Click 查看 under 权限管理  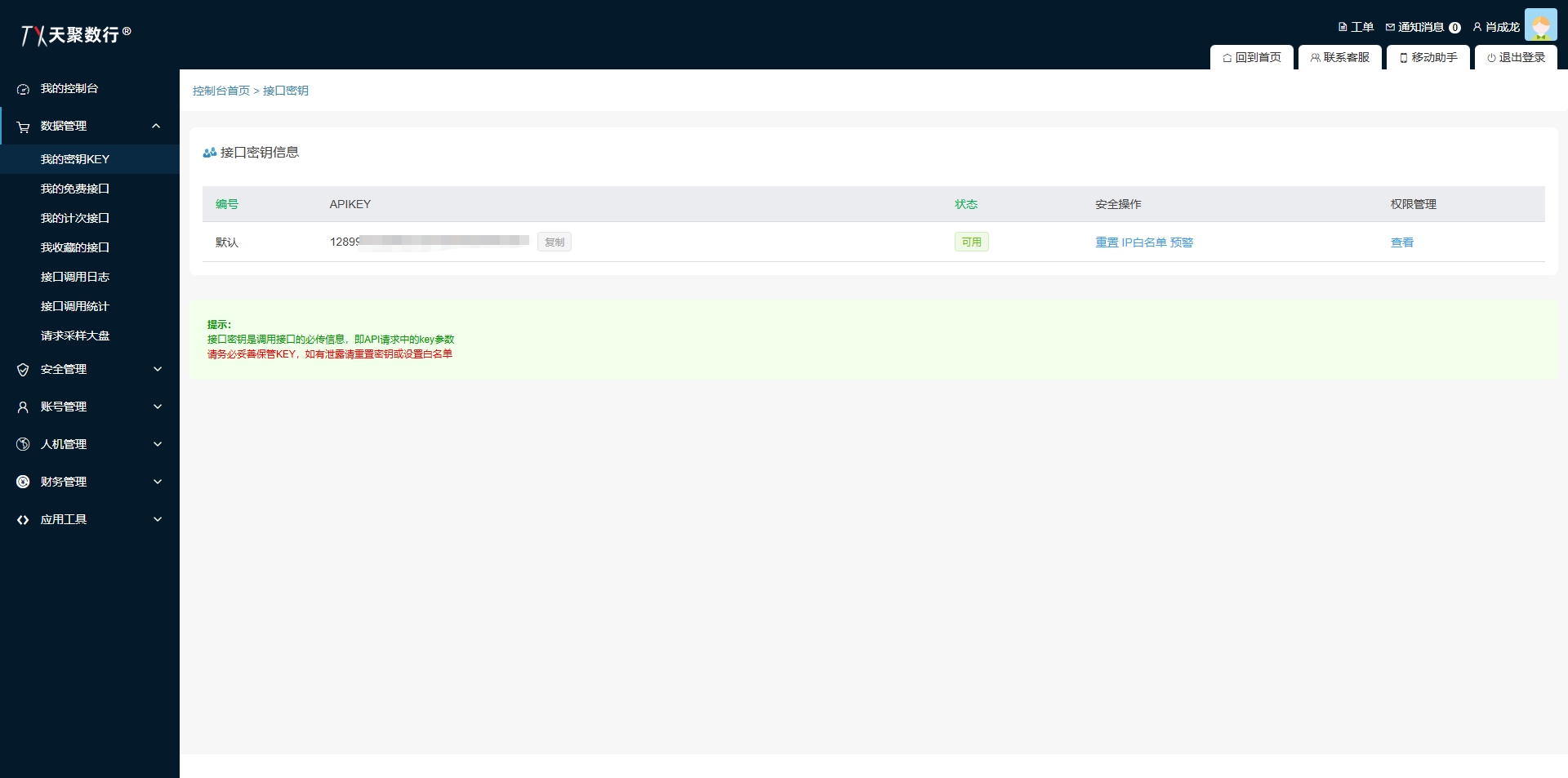click(x=1401, y=242)
